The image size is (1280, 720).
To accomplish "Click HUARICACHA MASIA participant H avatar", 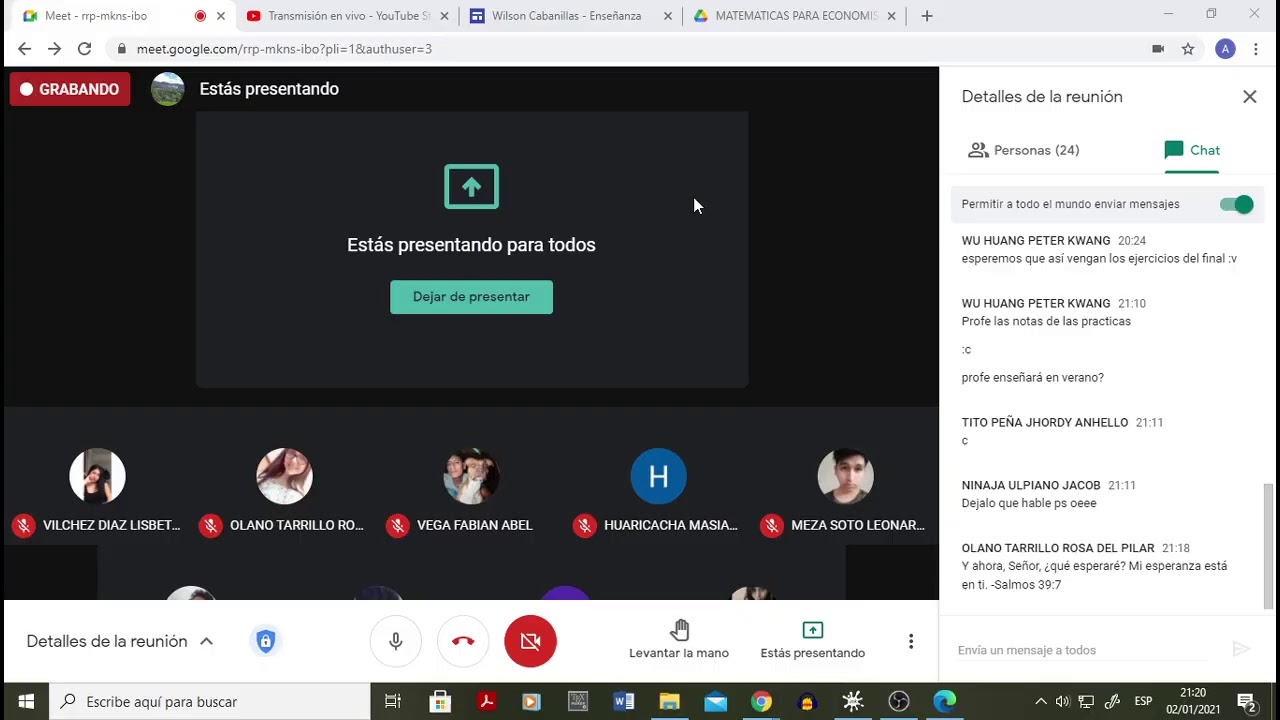I will (x=658, y=476).
